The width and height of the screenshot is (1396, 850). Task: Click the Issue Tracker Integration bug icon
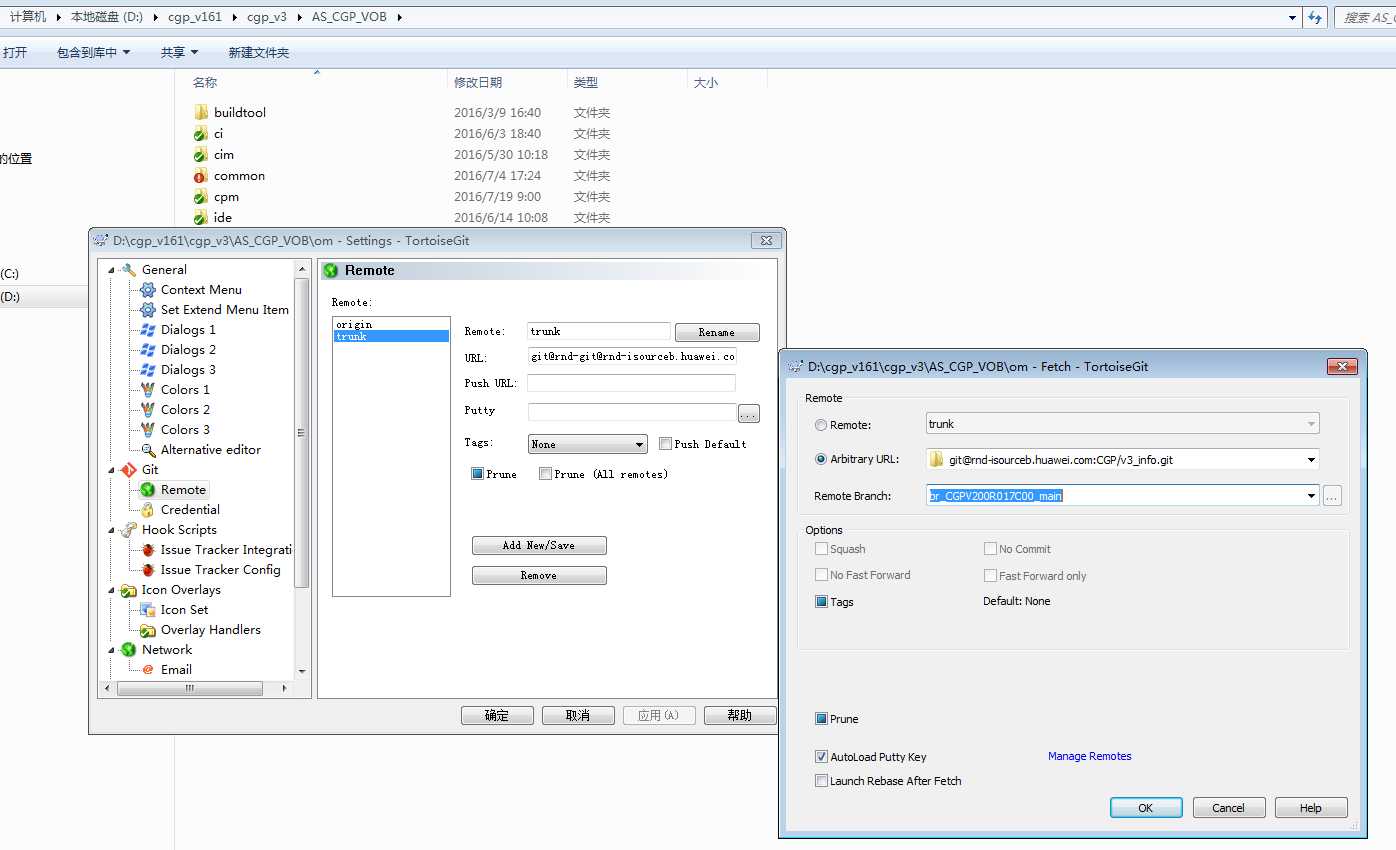pos(148,550)
